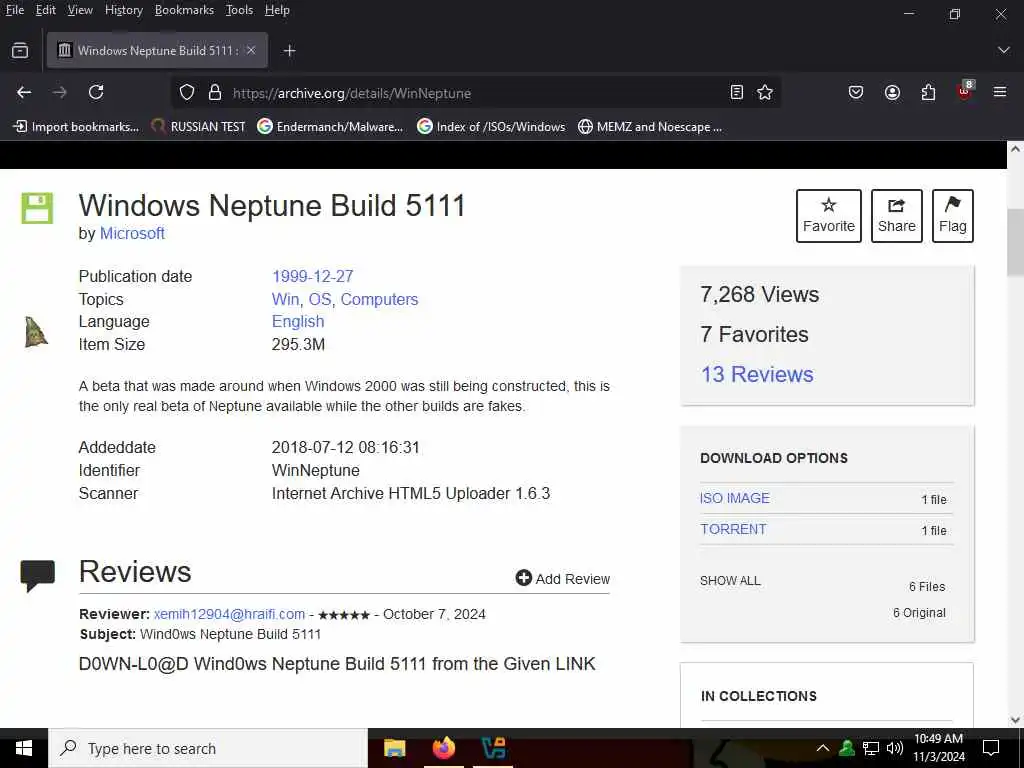This screenshot has width=1024, height=768.
Task: Open the Firefox hamburger application menu
Action: [1000, 92]
